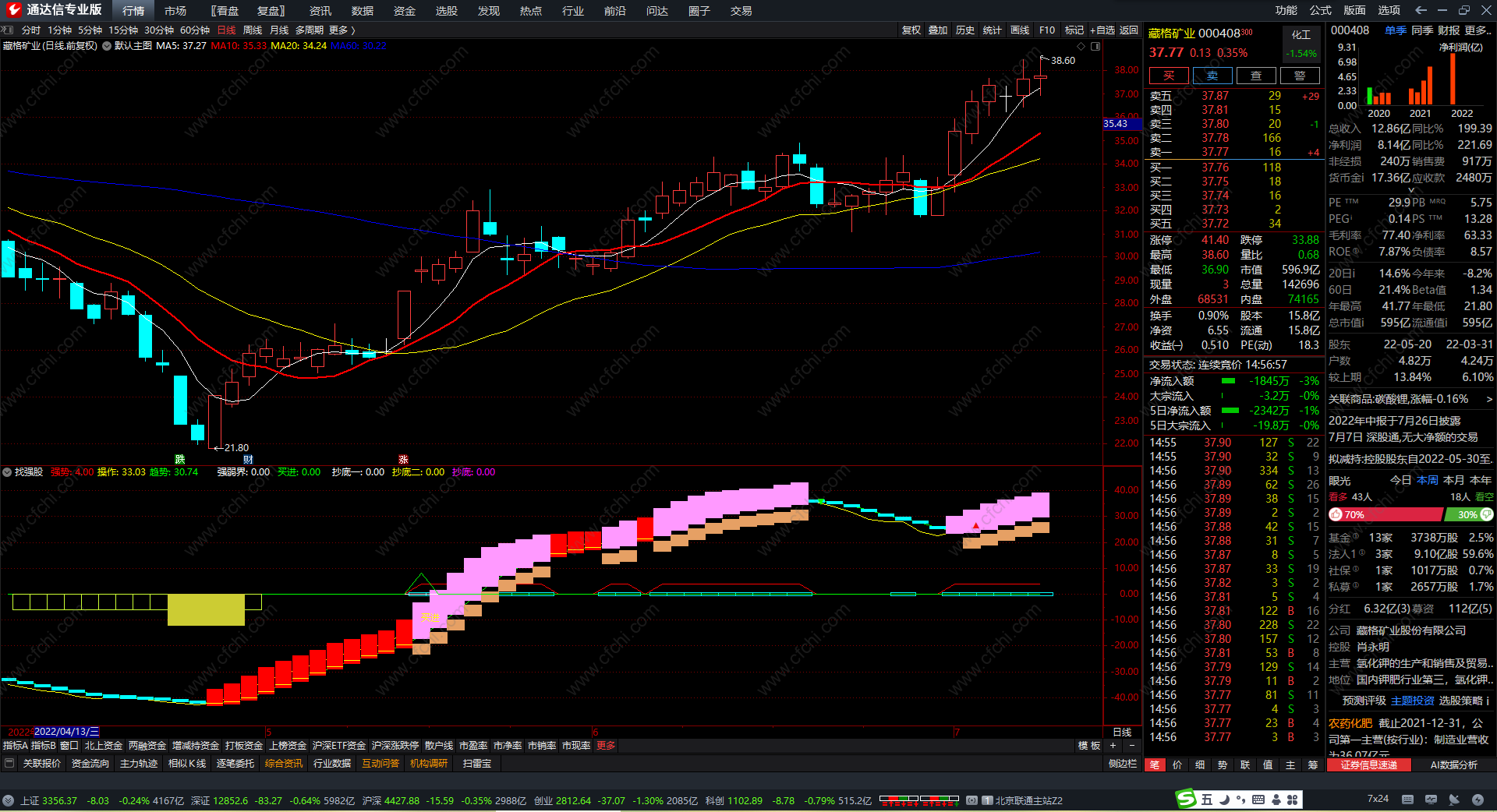The width and height of the screenshot is (1497, 812).
Task: Click the Tongdaxin logo icon
Action: 13,10
